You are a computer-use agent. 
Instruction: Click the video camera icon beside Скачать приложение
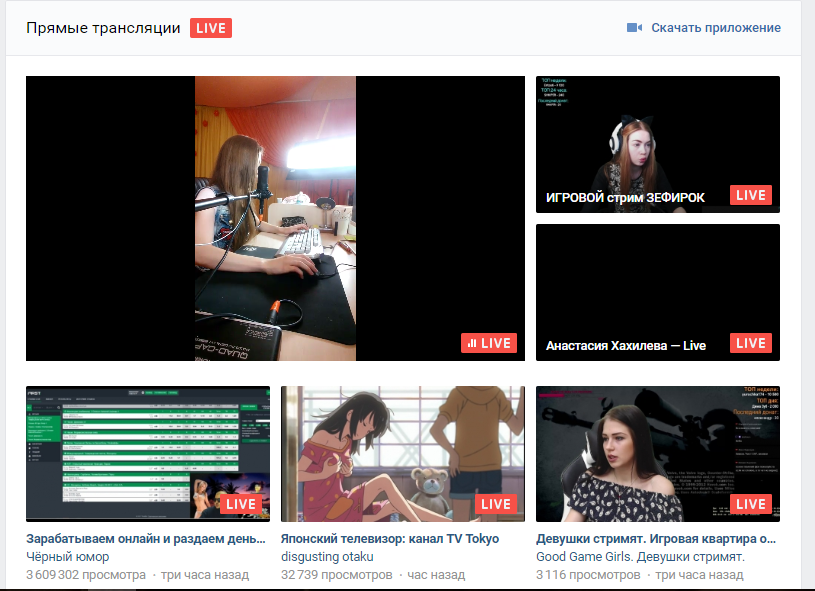pyautogui.click(x=634, y=28)
